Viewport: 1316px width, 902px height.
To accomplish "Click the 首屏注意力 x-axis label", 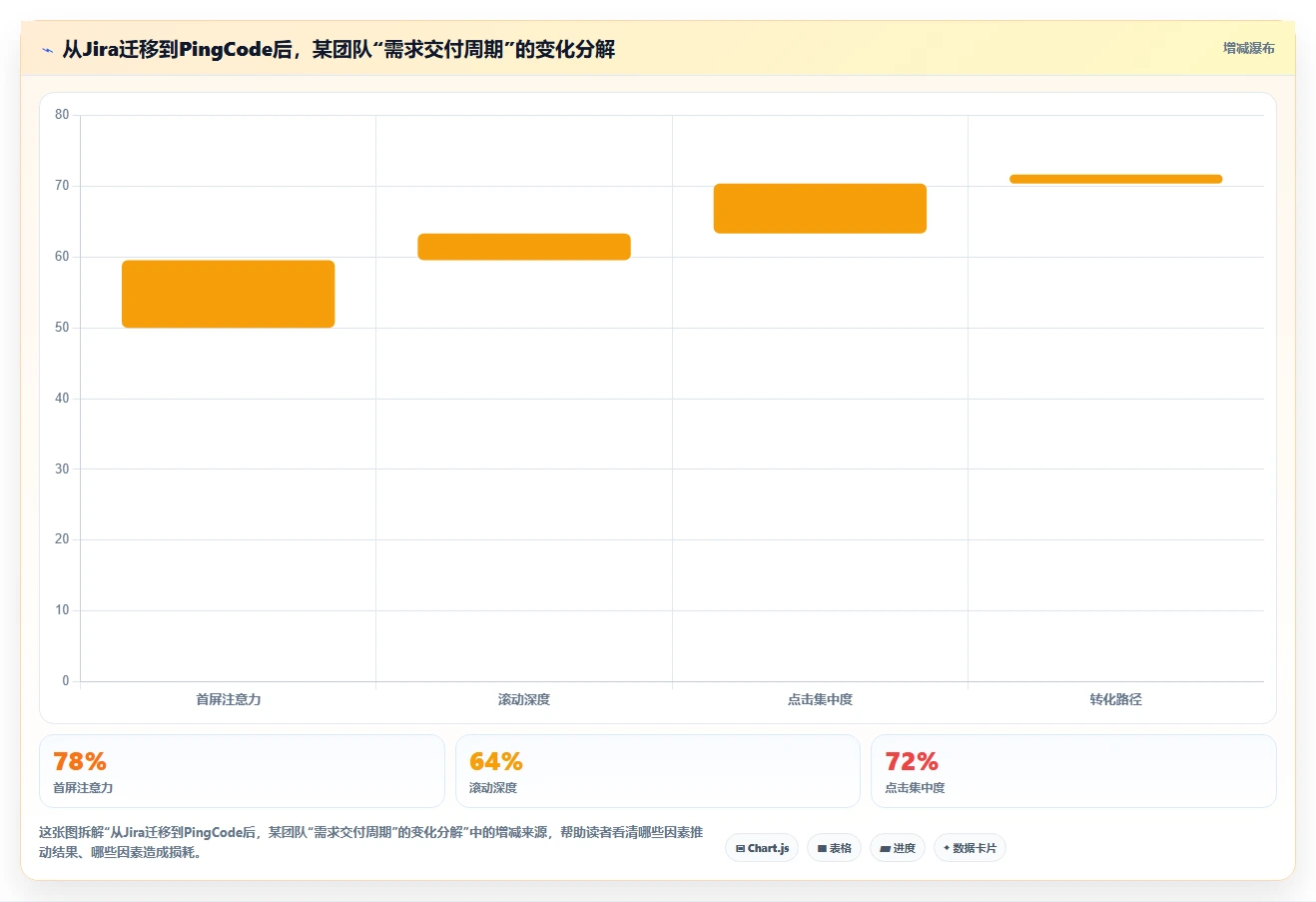I will pos(229,699).
